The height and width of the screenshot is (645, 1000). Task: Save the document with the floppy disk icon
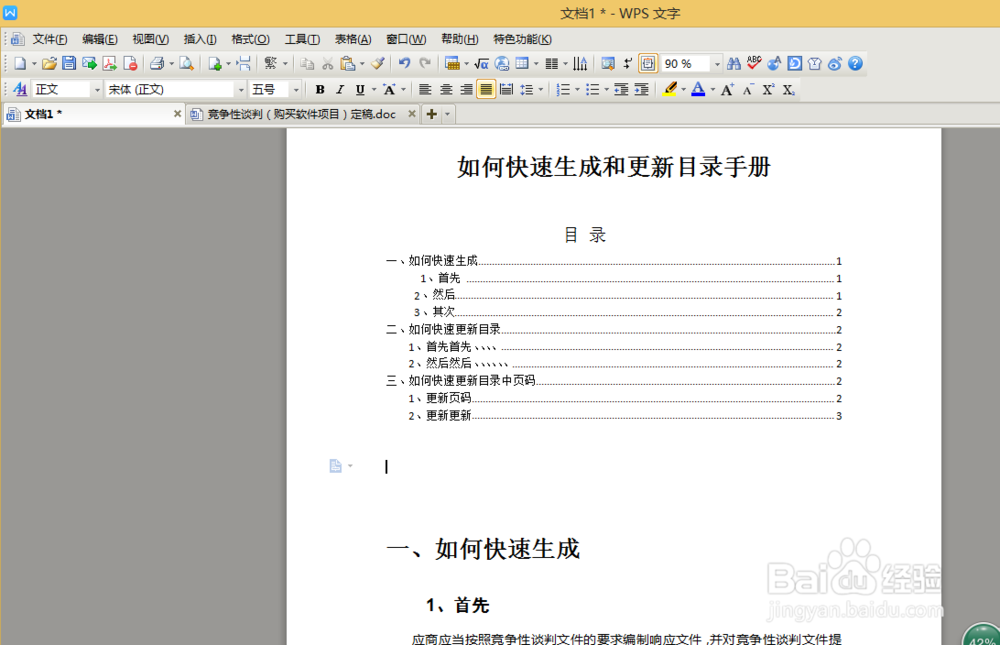(x=69, y=63)
